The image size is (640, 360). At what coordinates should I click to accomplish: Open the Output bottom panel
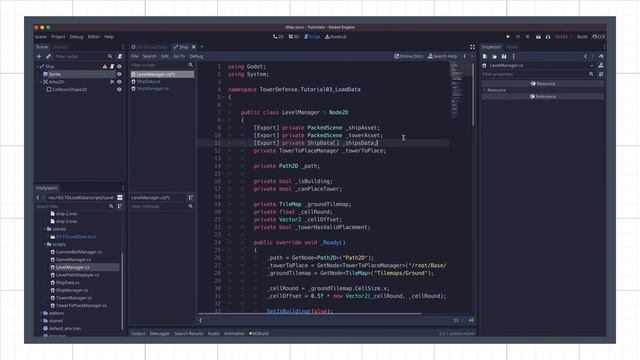tap(138, 333)
